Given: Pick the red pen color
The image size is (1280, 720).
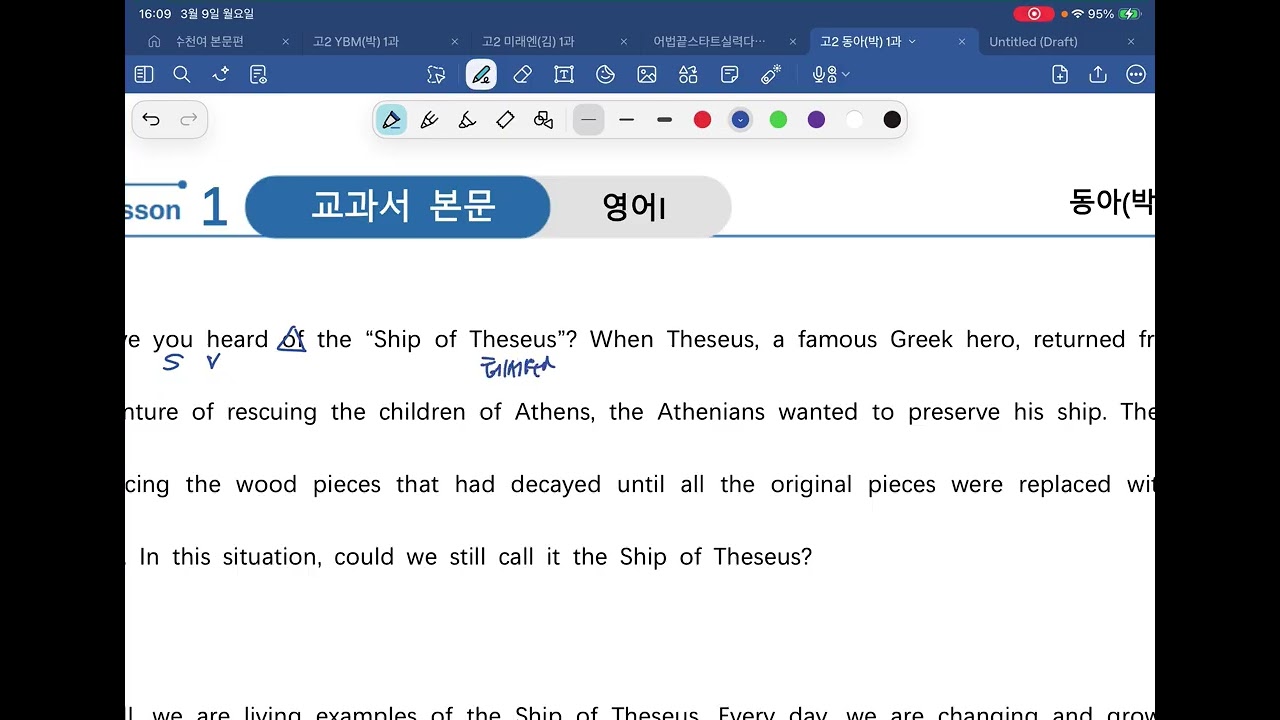Looking at the screenshot, I should pyautogui.click(x=703, y=120).
